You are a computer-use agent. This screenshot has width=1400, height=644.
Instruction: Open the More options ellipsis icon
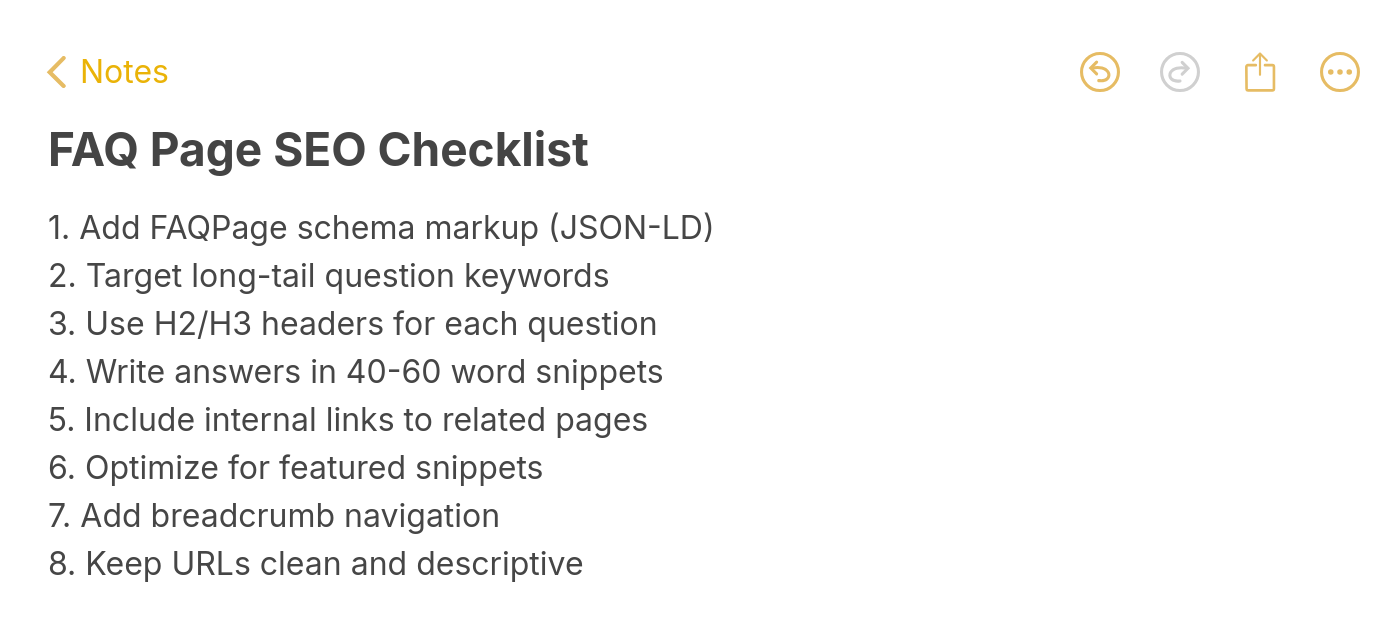point(1339,71)
